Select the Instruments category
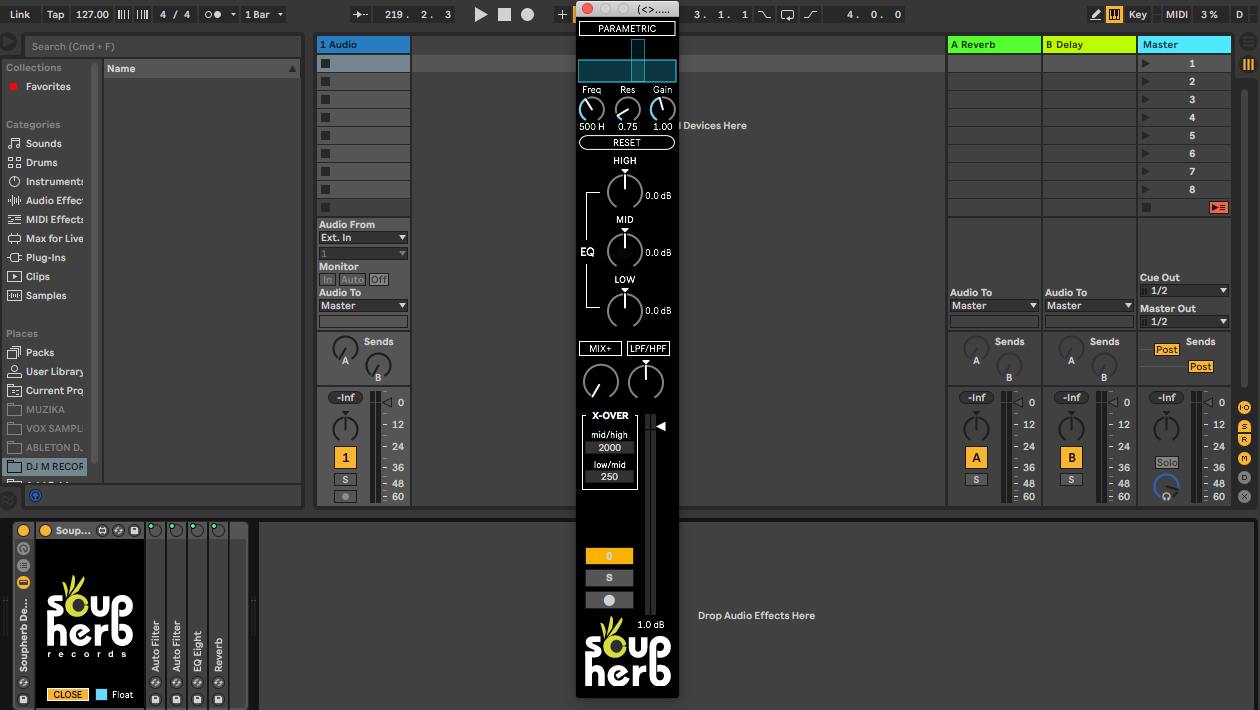This screenshot has width=1260, height=710. [54, 181]
